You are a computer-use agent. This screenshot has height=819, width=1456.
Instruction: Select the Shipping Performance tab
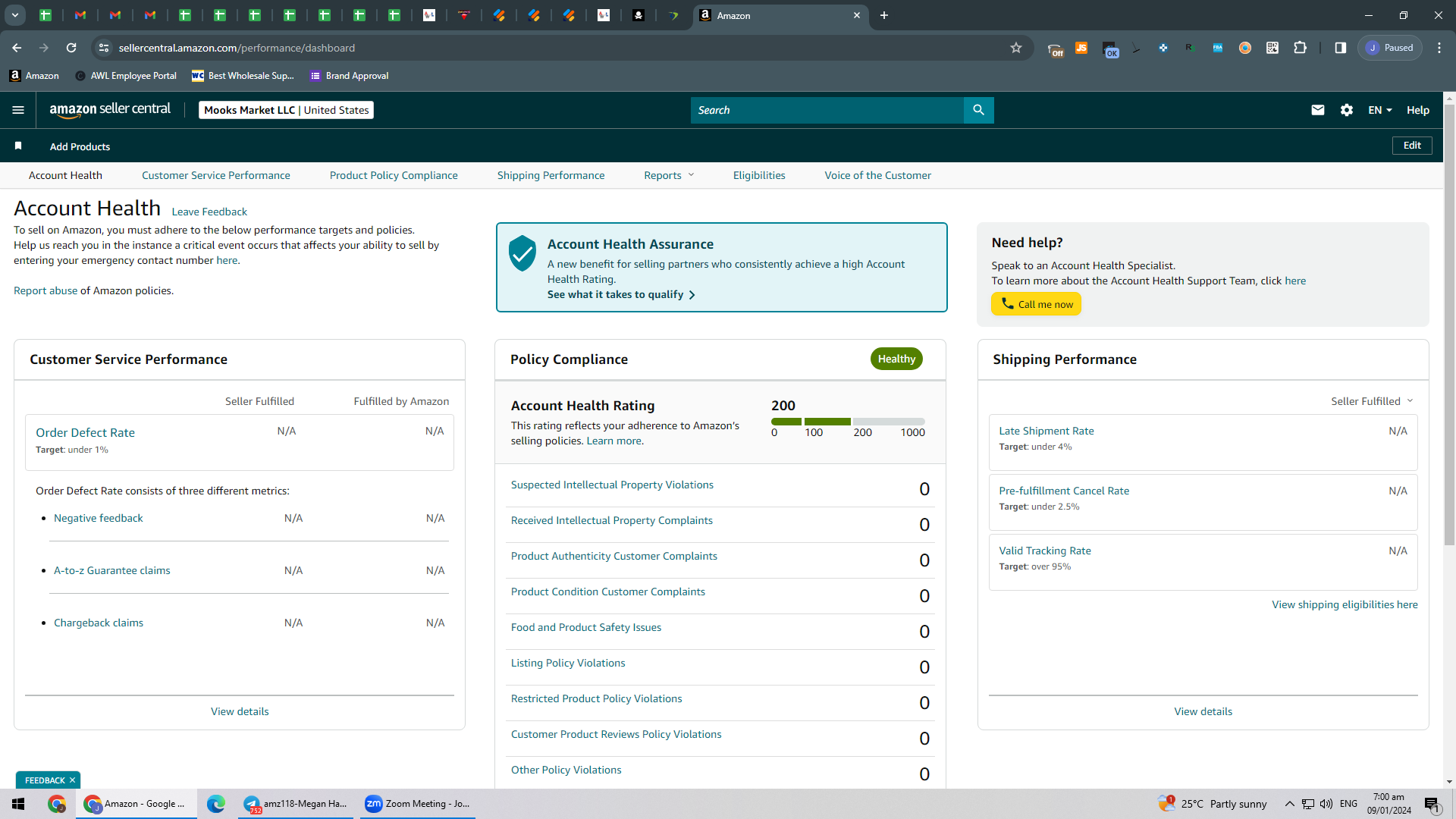[551, 175]
